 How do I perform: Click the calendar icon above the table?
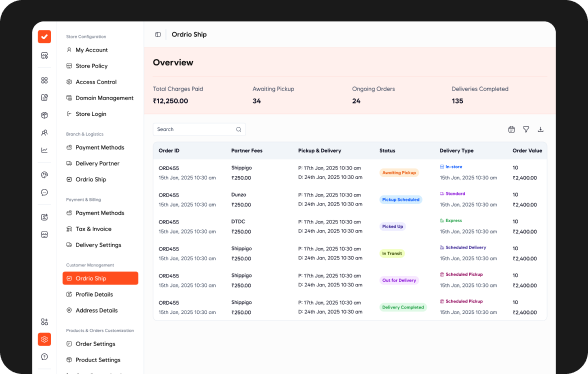pos(511,129)
